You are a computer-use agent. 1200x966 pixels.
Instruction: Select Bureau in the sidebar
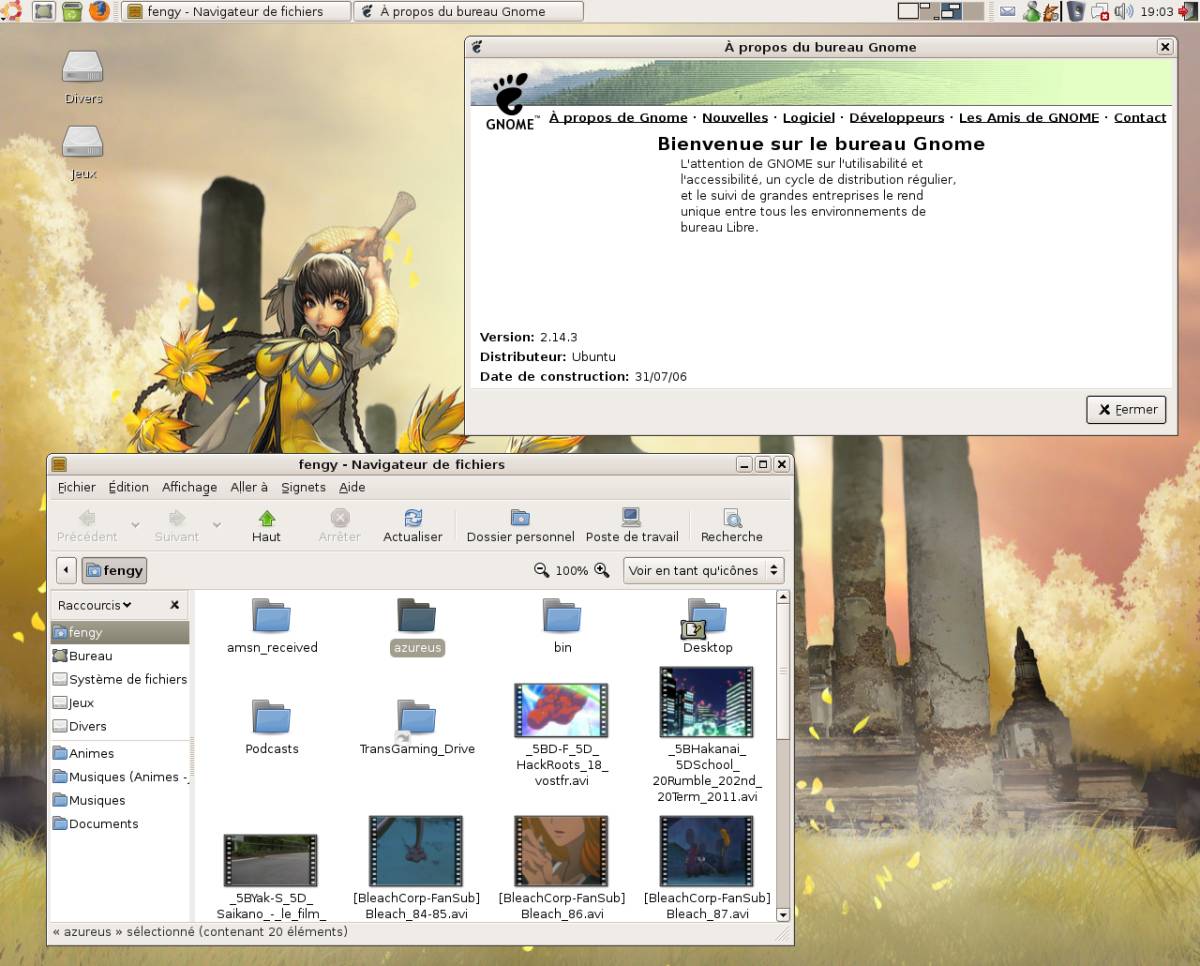pyautogui.click(x=120, y=656)
